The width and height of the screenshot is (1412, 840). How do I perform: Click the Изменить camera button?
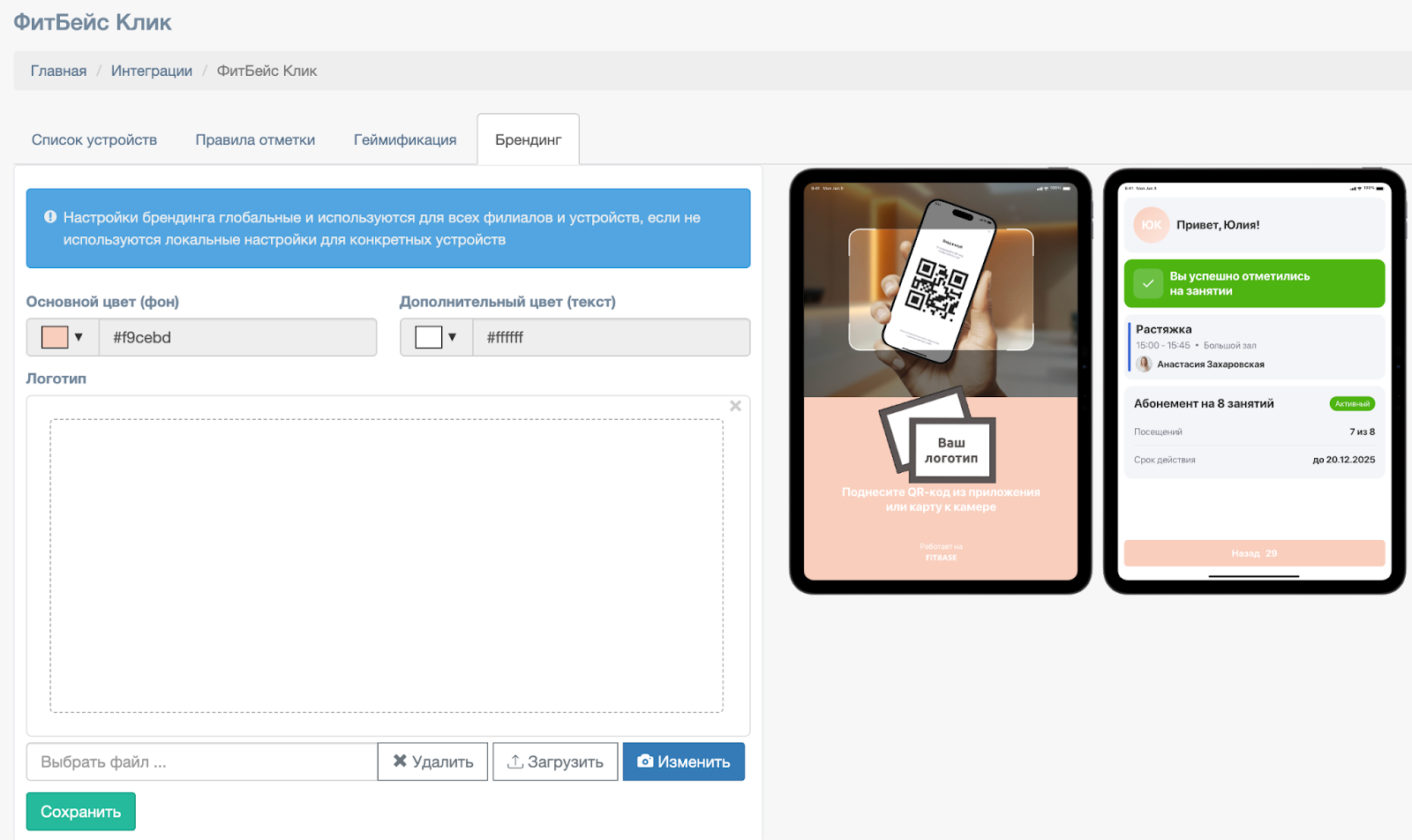(684, 761)
